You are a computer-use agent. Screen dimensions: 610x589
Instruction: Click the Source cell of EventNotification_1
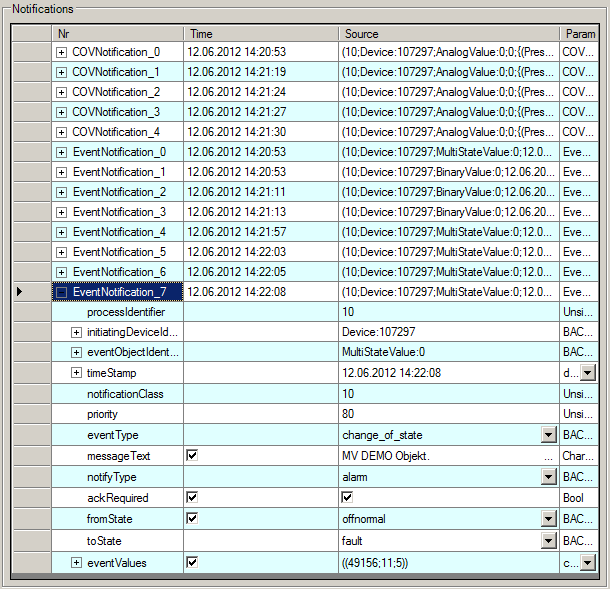coord(449,172)
